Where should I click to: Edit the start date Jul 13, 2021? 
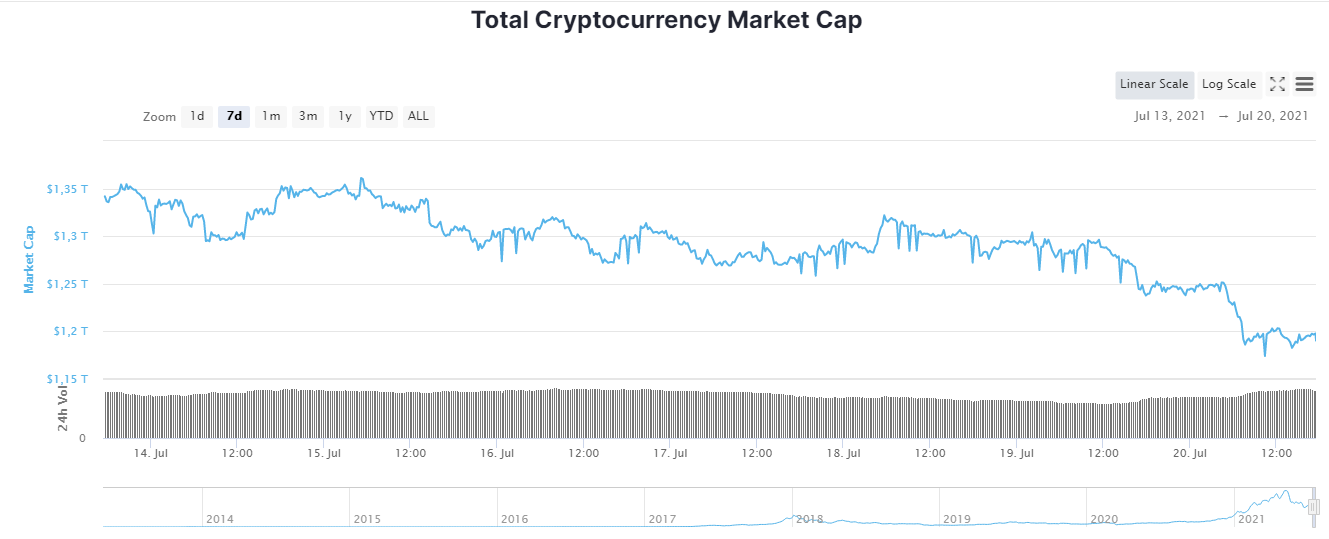click(1171, 116)
